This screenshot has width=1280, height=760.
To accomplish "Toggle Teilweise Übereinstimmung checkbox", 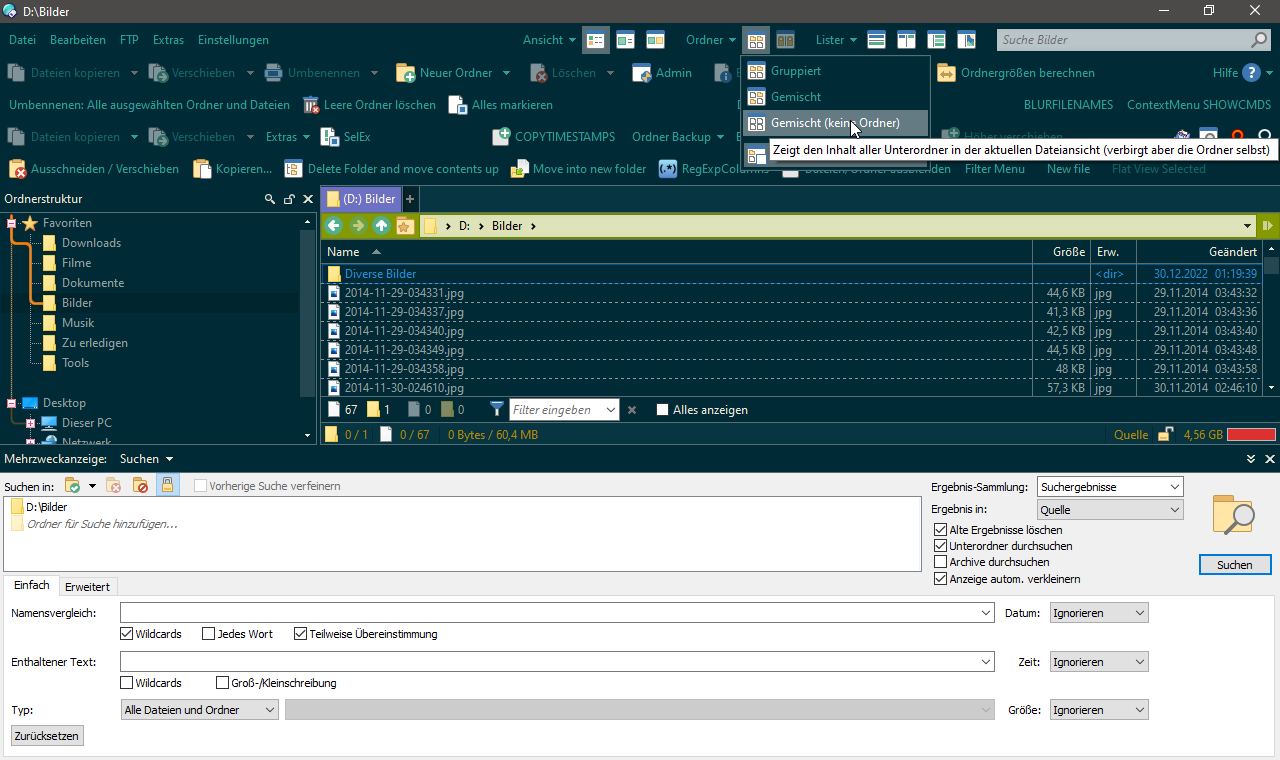I will 300,634.
